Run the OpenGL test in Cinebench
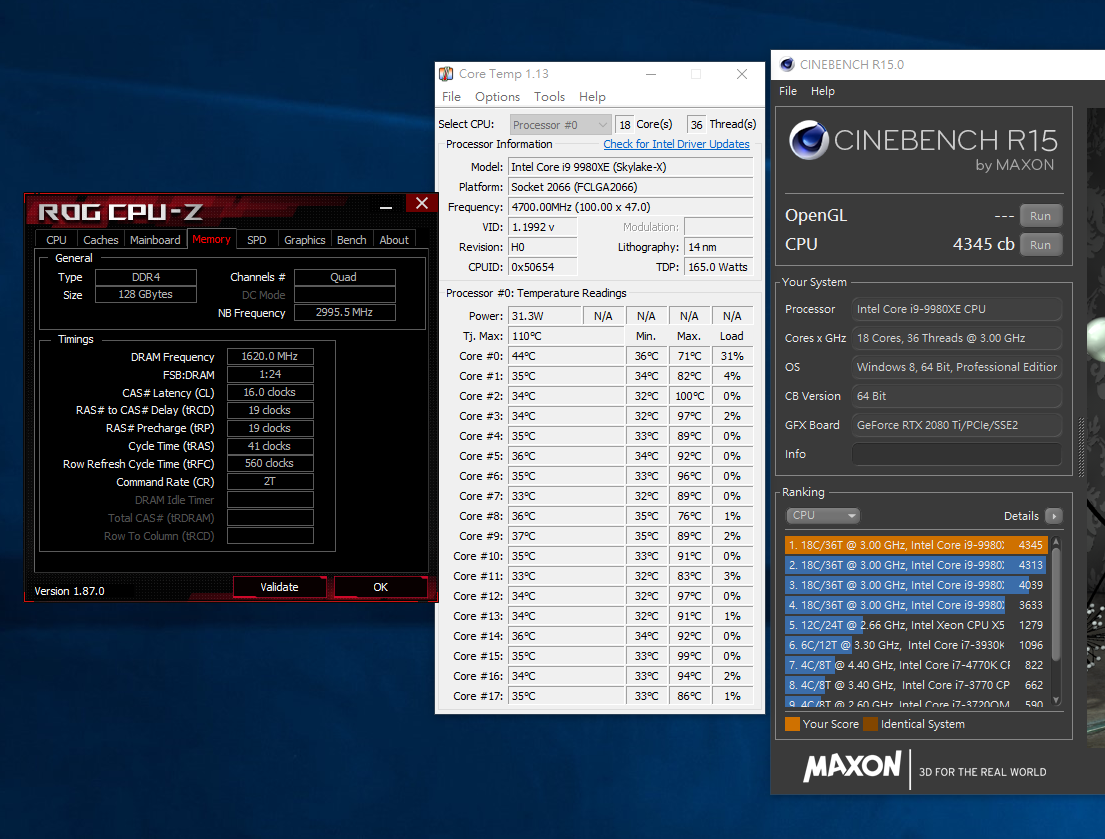 pos(1040,216)
